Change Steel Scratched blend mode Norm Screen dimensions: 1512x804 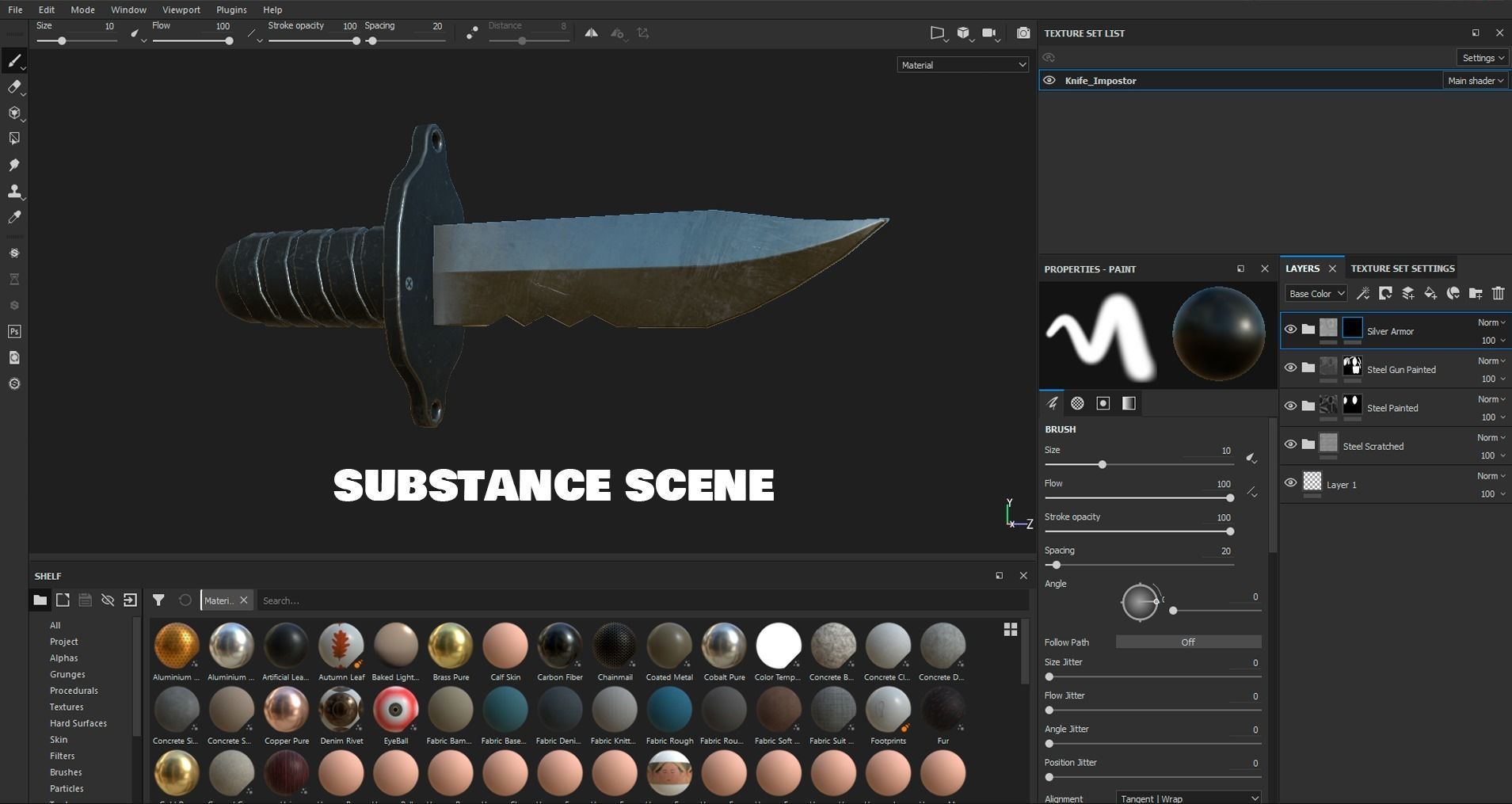click(1491, 438)
